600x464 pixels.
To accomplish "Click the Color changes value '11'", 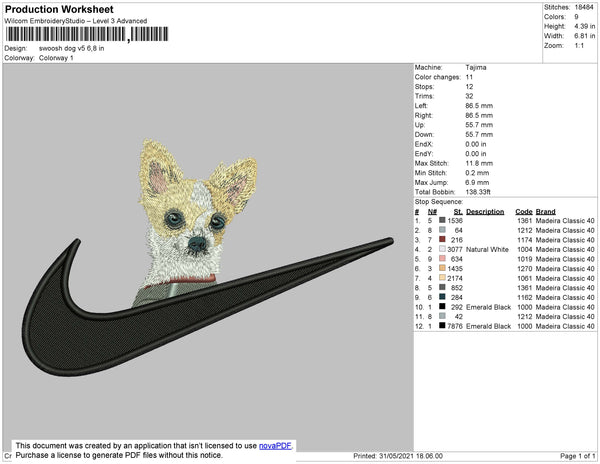I will click(x=469, y=77).
